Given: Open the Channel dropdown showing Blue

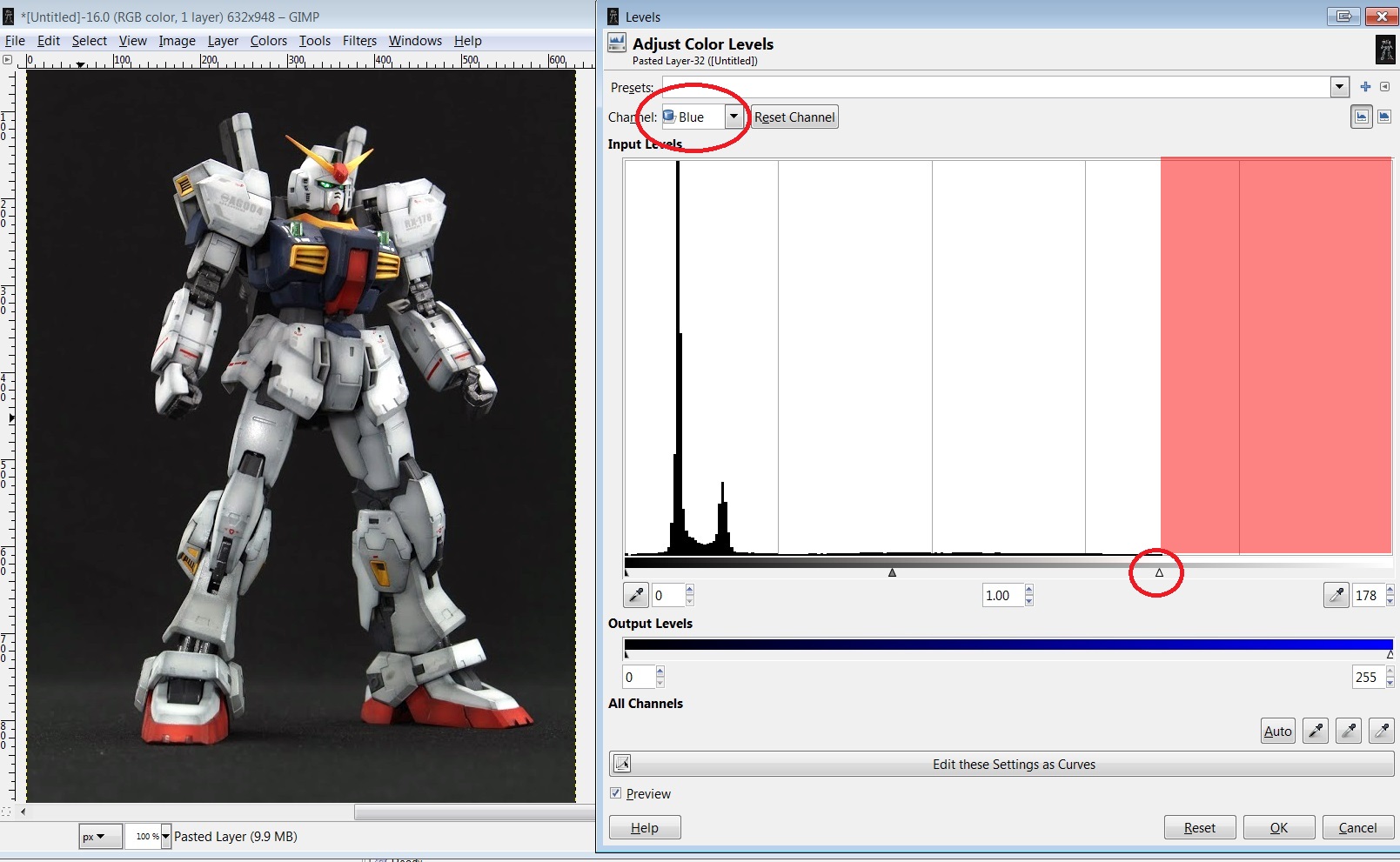Looking at the screenshot, I should click(703, 117).
